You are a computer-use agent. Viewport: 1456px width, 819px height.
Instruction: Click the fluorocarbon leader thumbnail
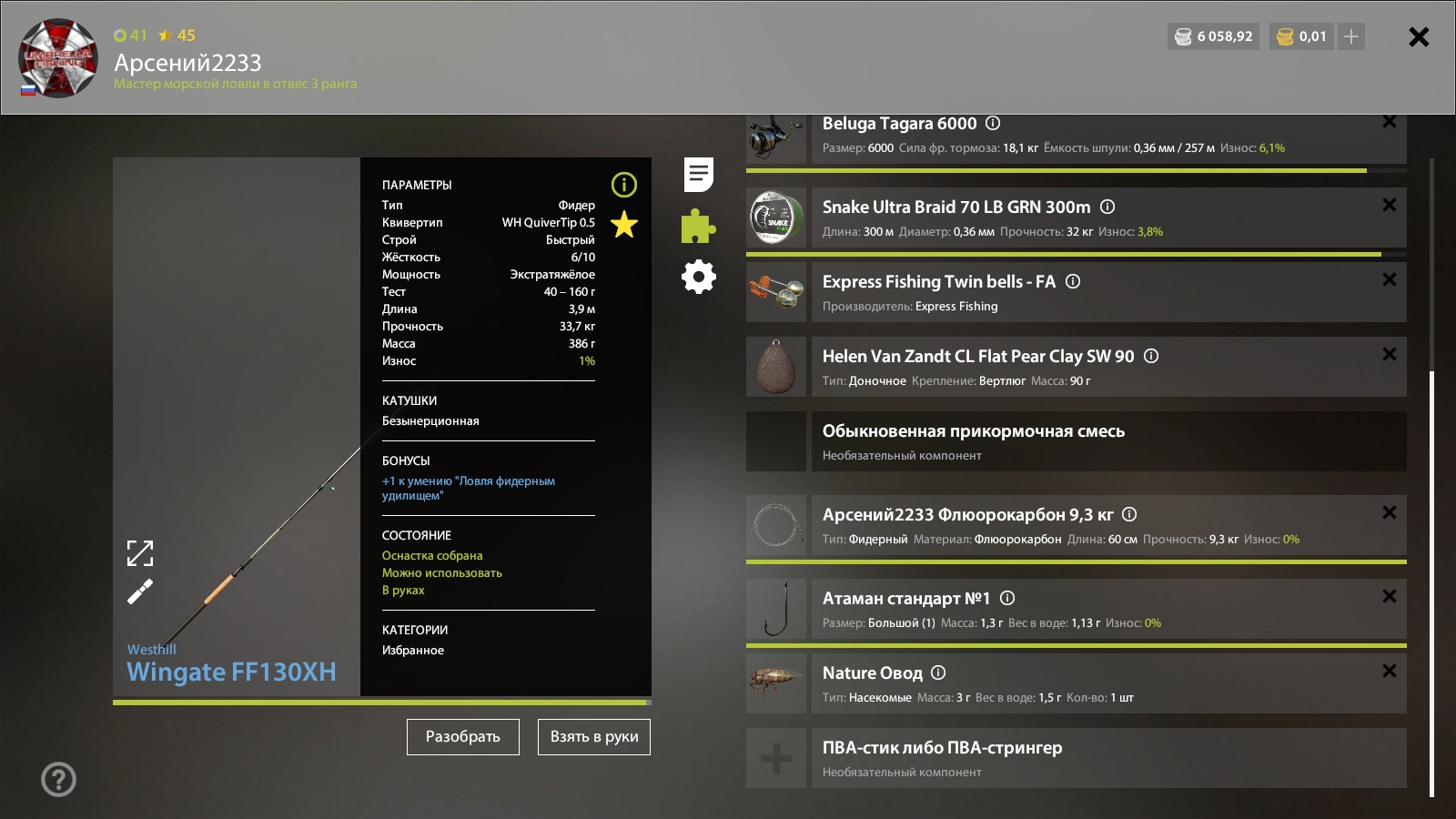(776, 525)
